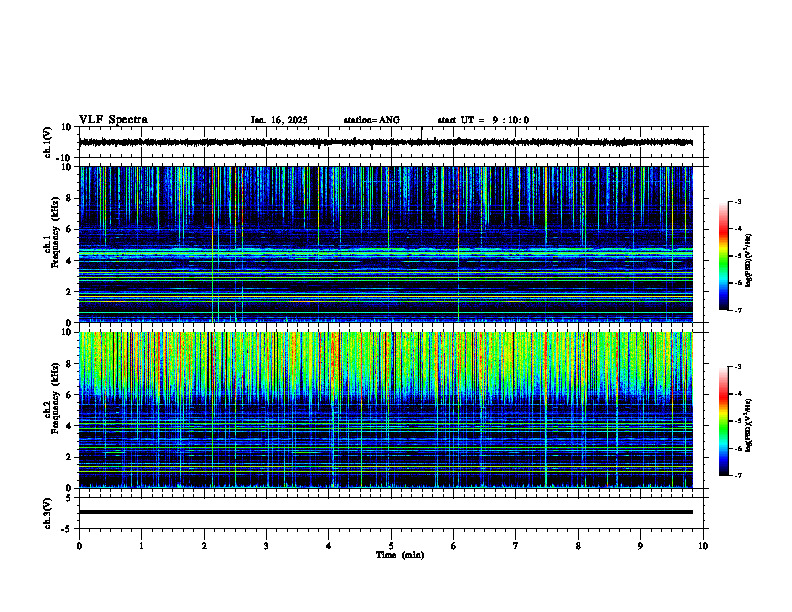This screenshot has width=792, height=612.
Task: Click time axis tick label '0'
Action: tap(79, 546)
